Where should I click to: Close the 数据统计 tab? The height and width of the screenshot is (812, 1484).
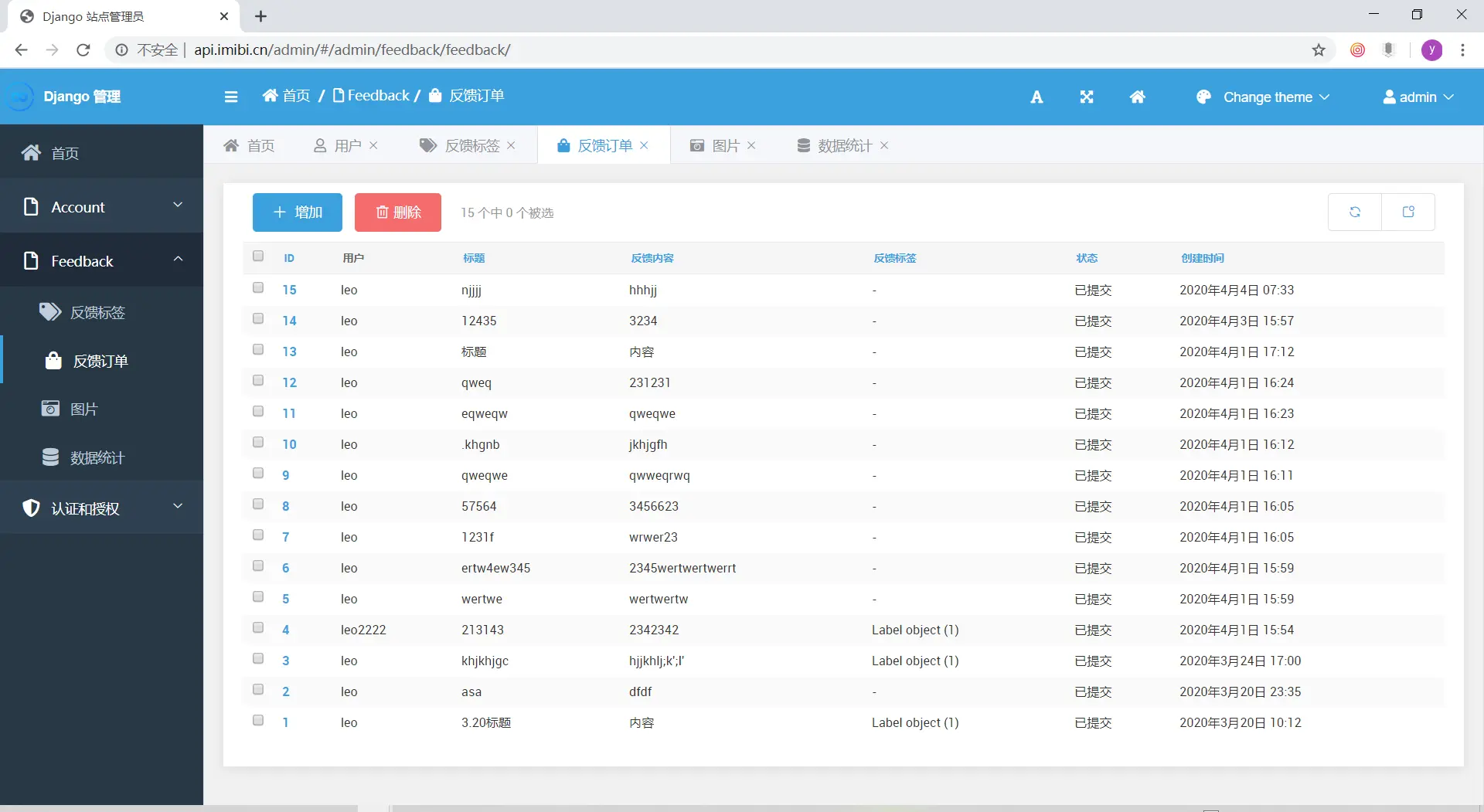[884, 145]
